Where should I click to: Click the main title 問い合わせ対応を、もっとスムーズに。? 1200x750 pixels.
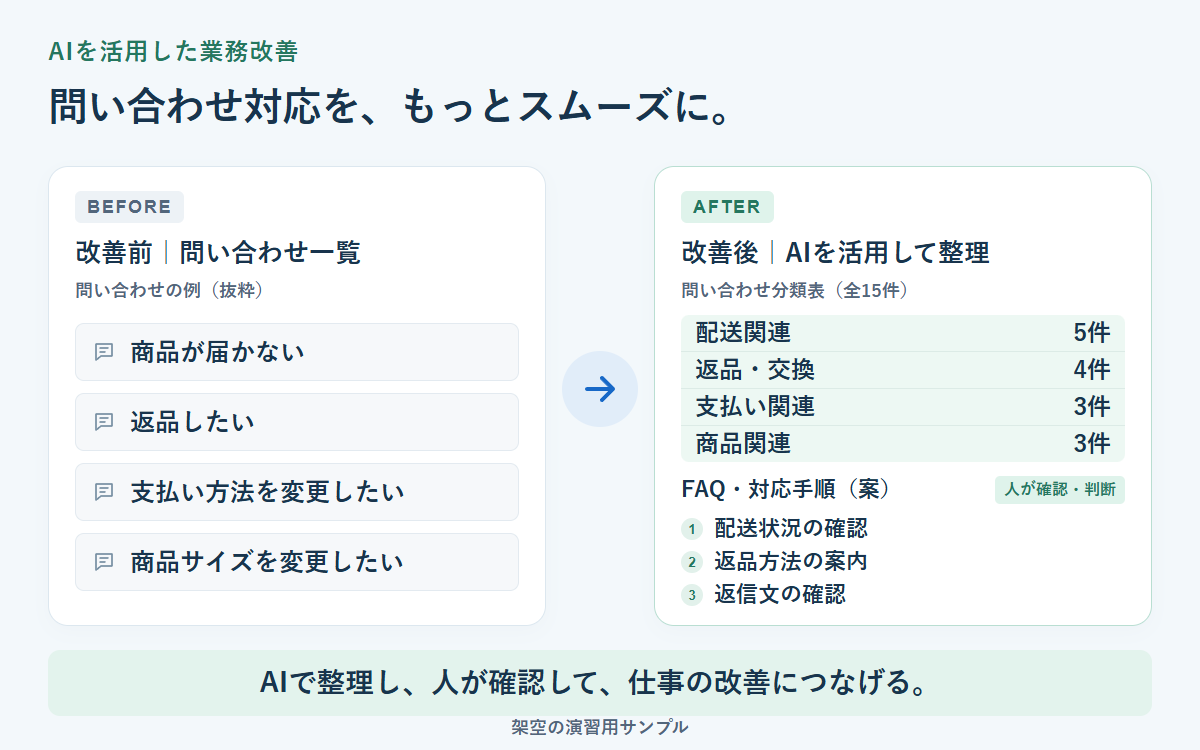pos(389,108)
